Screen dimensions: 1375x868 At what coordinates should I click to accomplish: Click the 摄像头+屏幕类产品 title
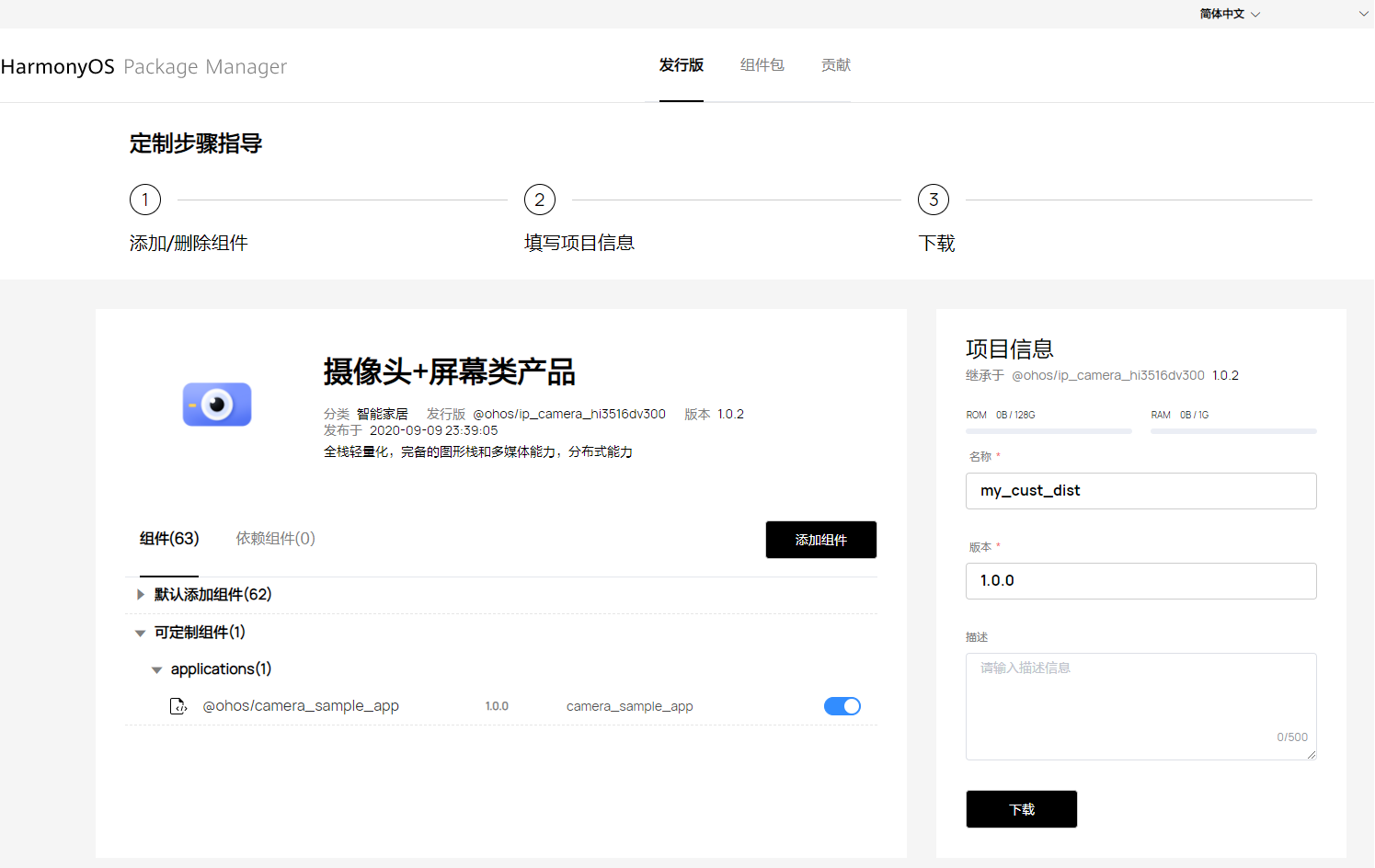point(450,372)
